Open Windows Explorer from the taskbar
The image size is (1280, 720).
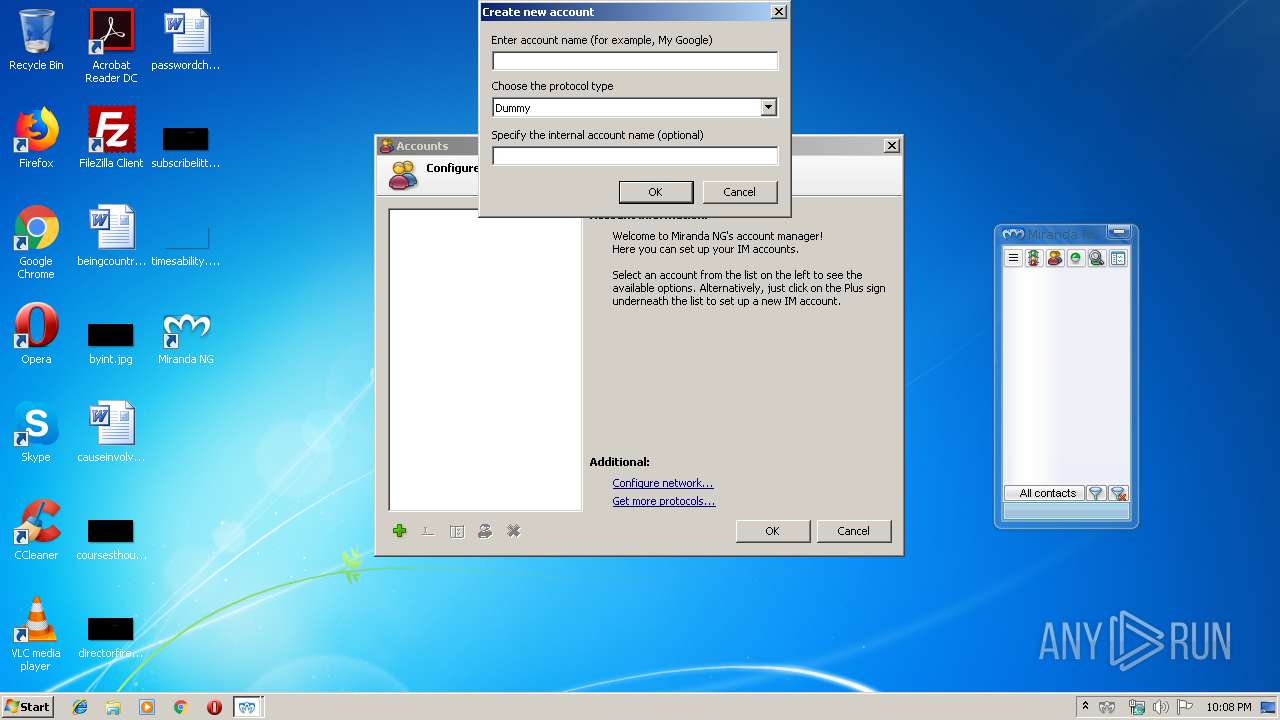113,707
